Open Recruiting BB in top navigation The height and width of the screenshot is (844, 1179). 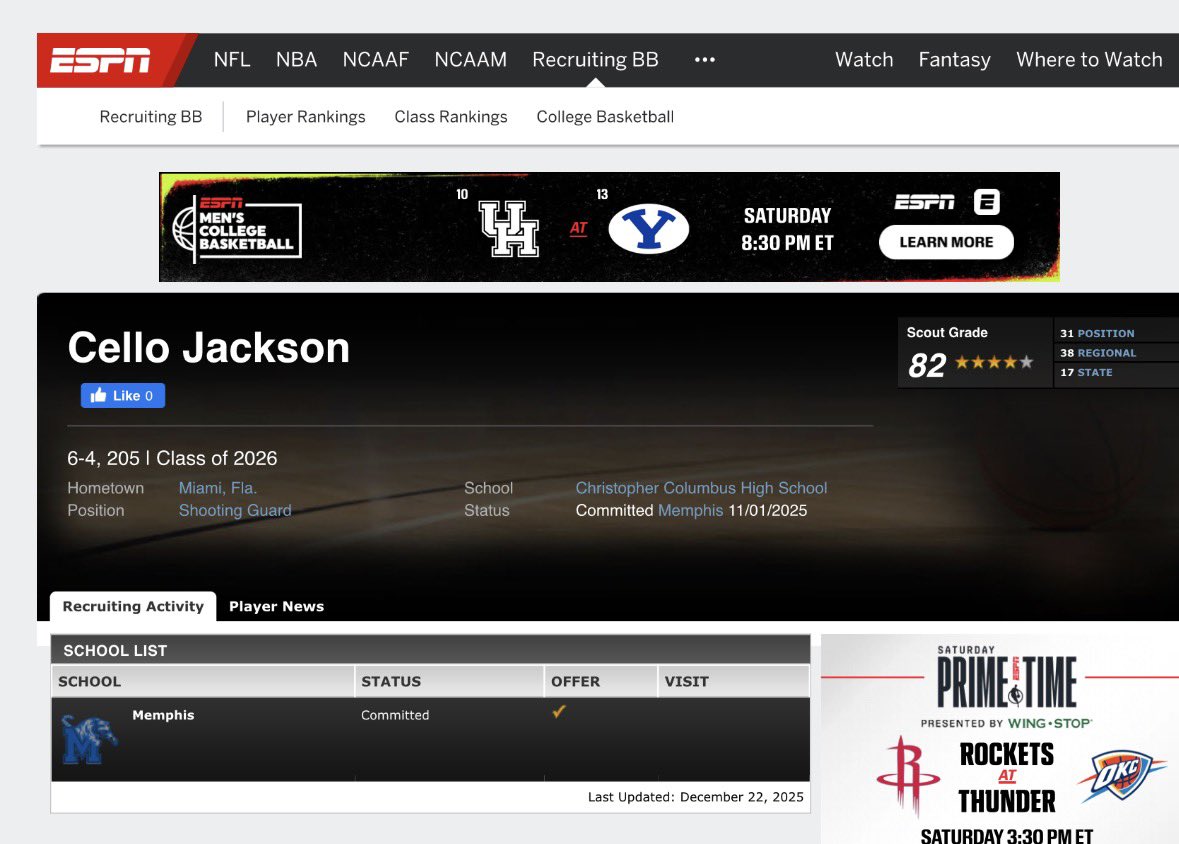click(x=596, y=59)
